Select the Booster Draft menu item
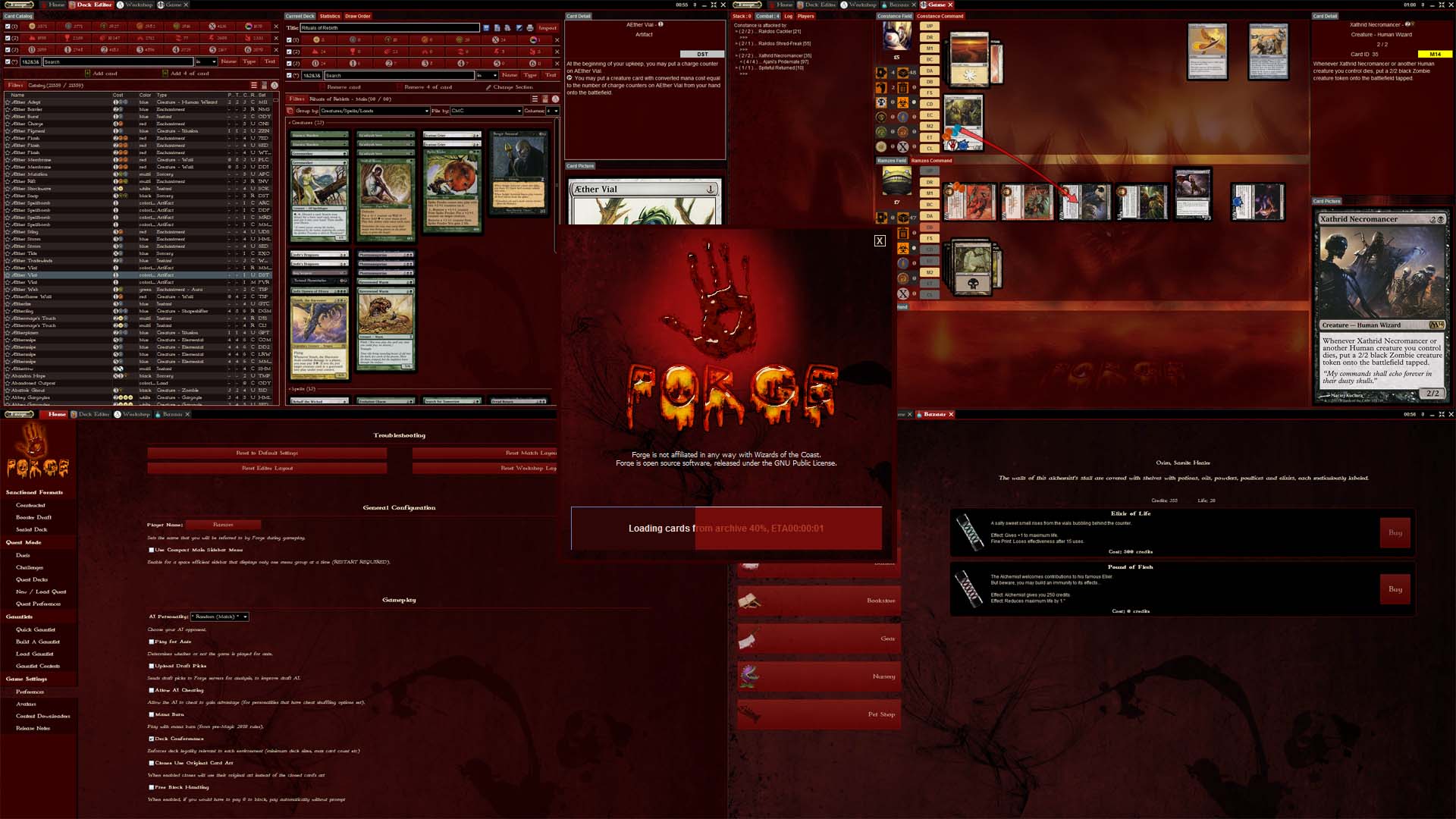The image size is (1456, 819). (34, 517)
